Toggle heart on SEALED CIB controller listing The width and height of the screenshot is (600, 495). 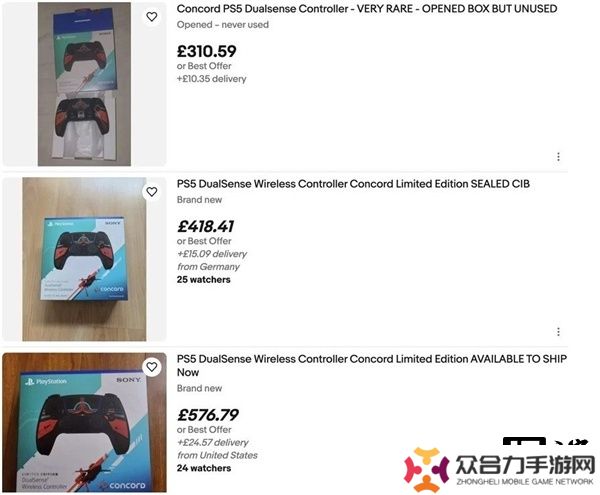pos(152,192)
